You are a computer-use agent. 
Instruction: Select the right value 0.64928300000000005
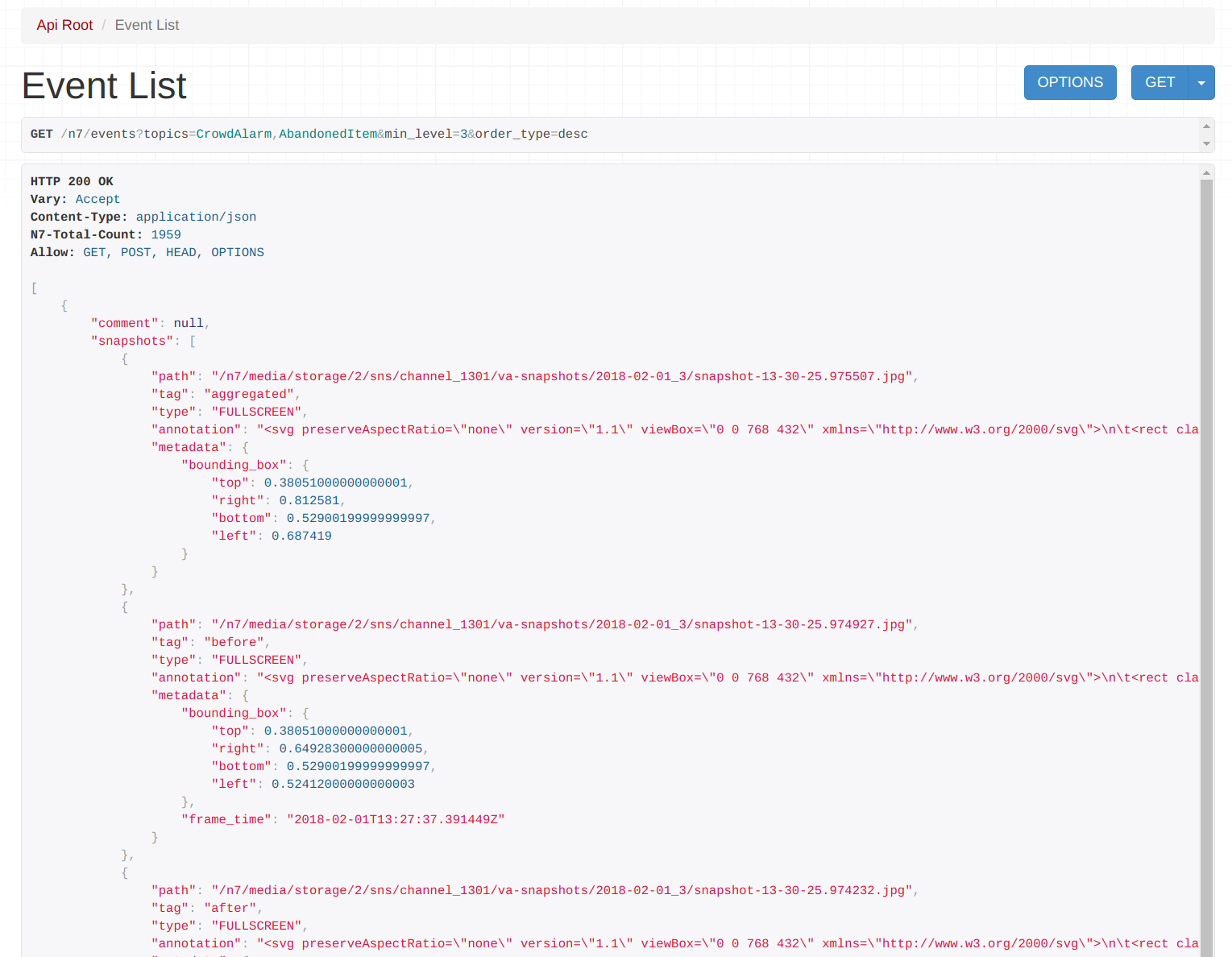(351, 748)
